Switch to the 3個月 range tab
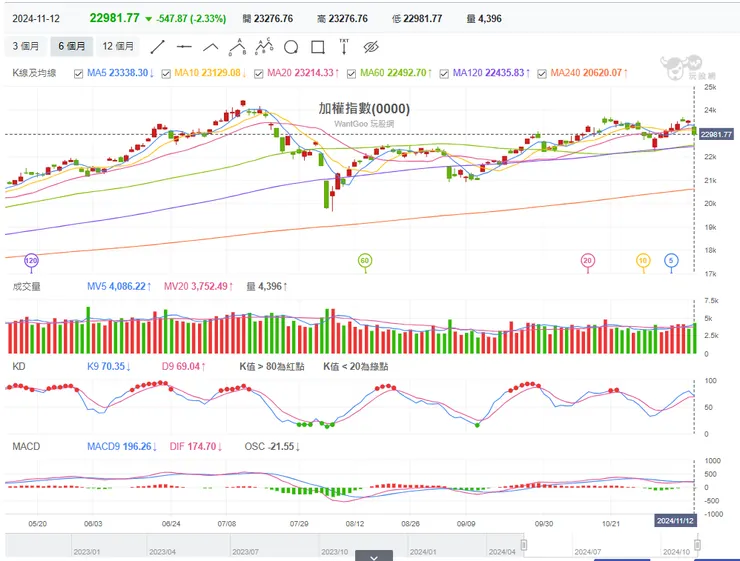 pyautogui.click(x=26, y=46)
